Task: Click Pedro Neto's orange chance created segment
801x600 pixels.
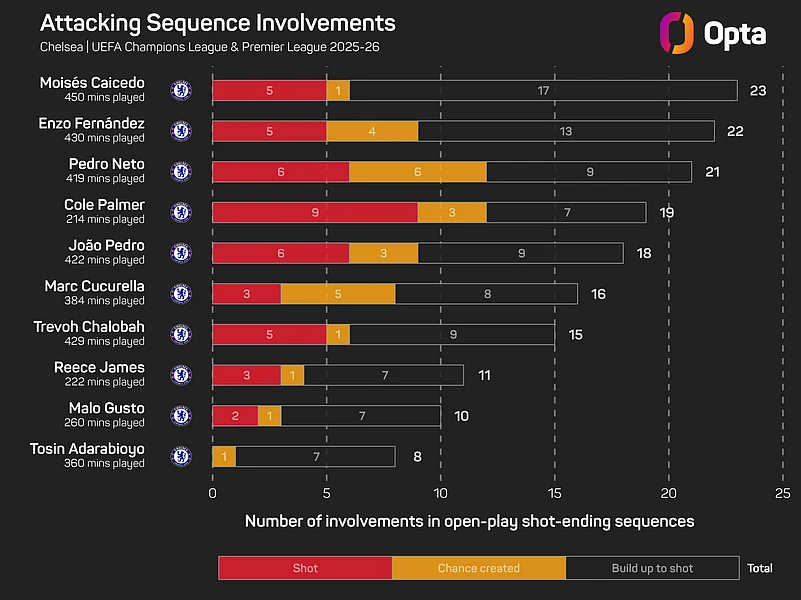Action: pos(418,171)
